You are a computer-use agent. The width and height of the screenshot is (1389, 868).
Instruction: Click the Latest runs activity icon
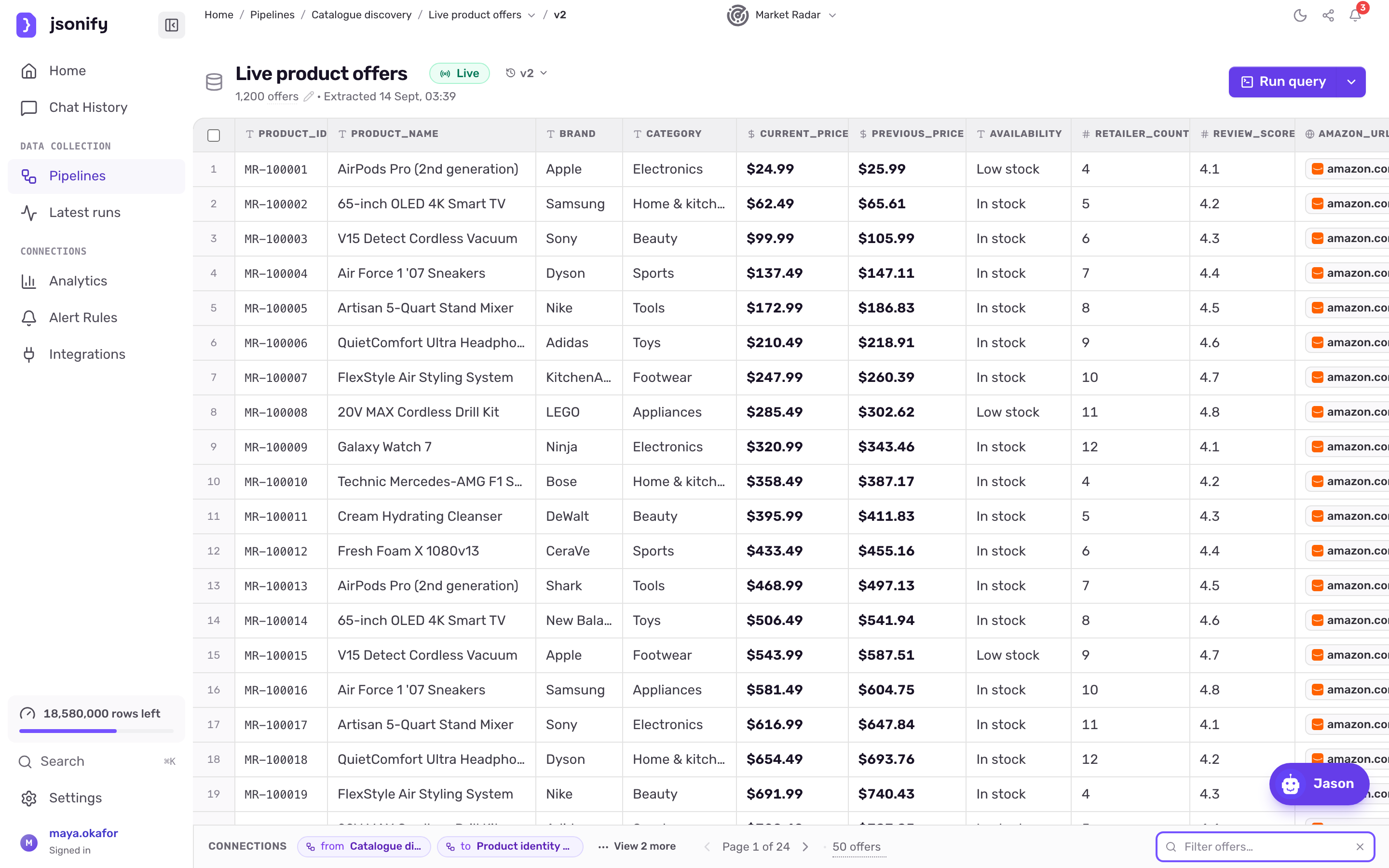coord(29,212)
